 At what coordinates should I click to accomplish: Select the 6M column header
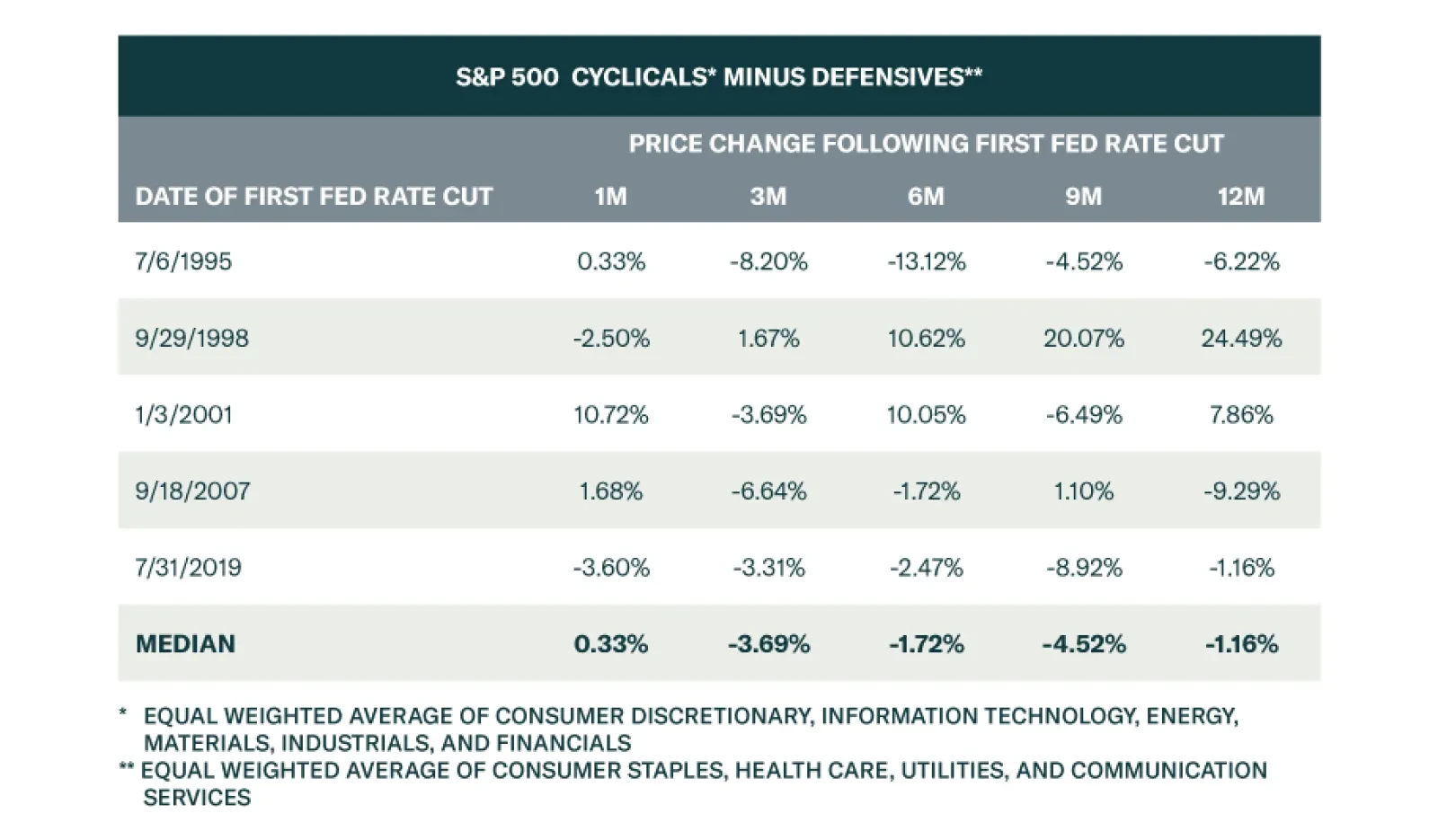(x=926, y=197)
